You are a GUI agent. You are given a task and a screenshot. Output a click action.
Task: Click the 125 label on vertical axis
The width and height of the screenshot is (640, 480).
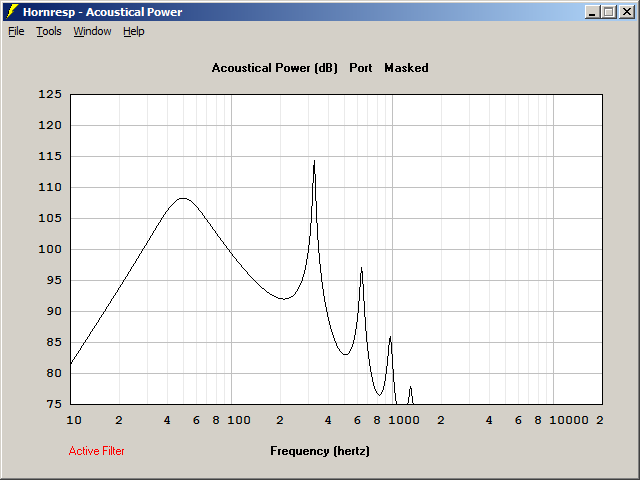click(50, 94)
